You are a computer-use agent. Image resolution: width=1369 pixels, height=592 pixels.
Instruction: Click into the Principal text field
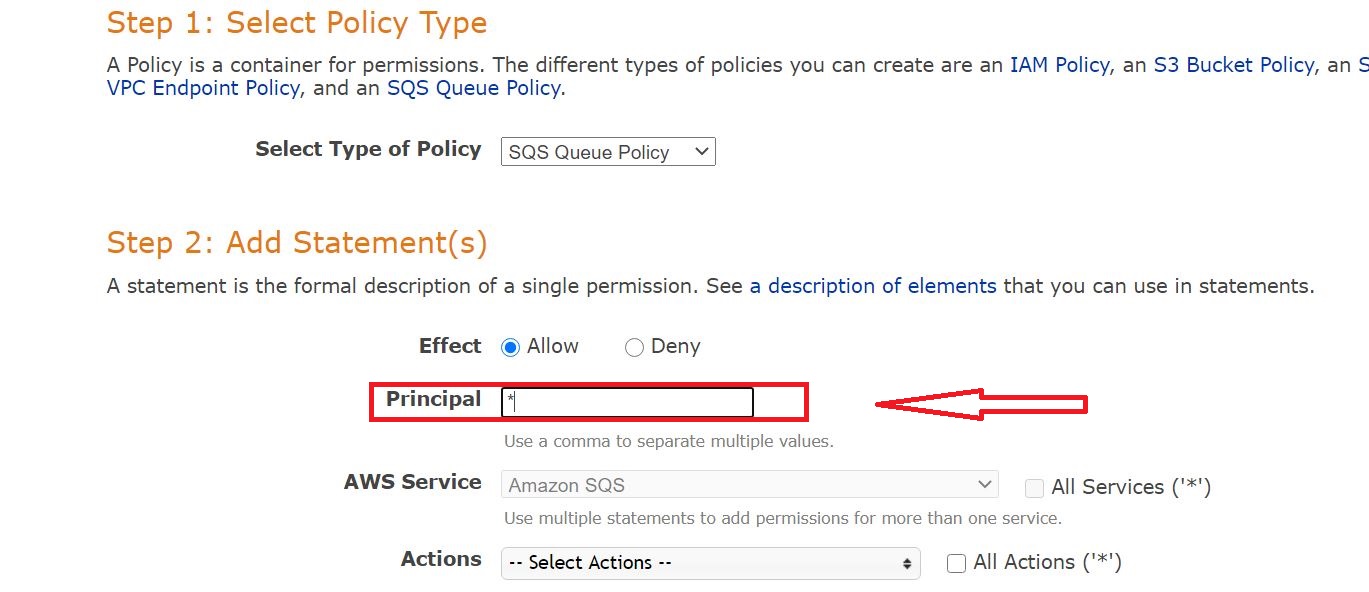(x=627, y=402)
